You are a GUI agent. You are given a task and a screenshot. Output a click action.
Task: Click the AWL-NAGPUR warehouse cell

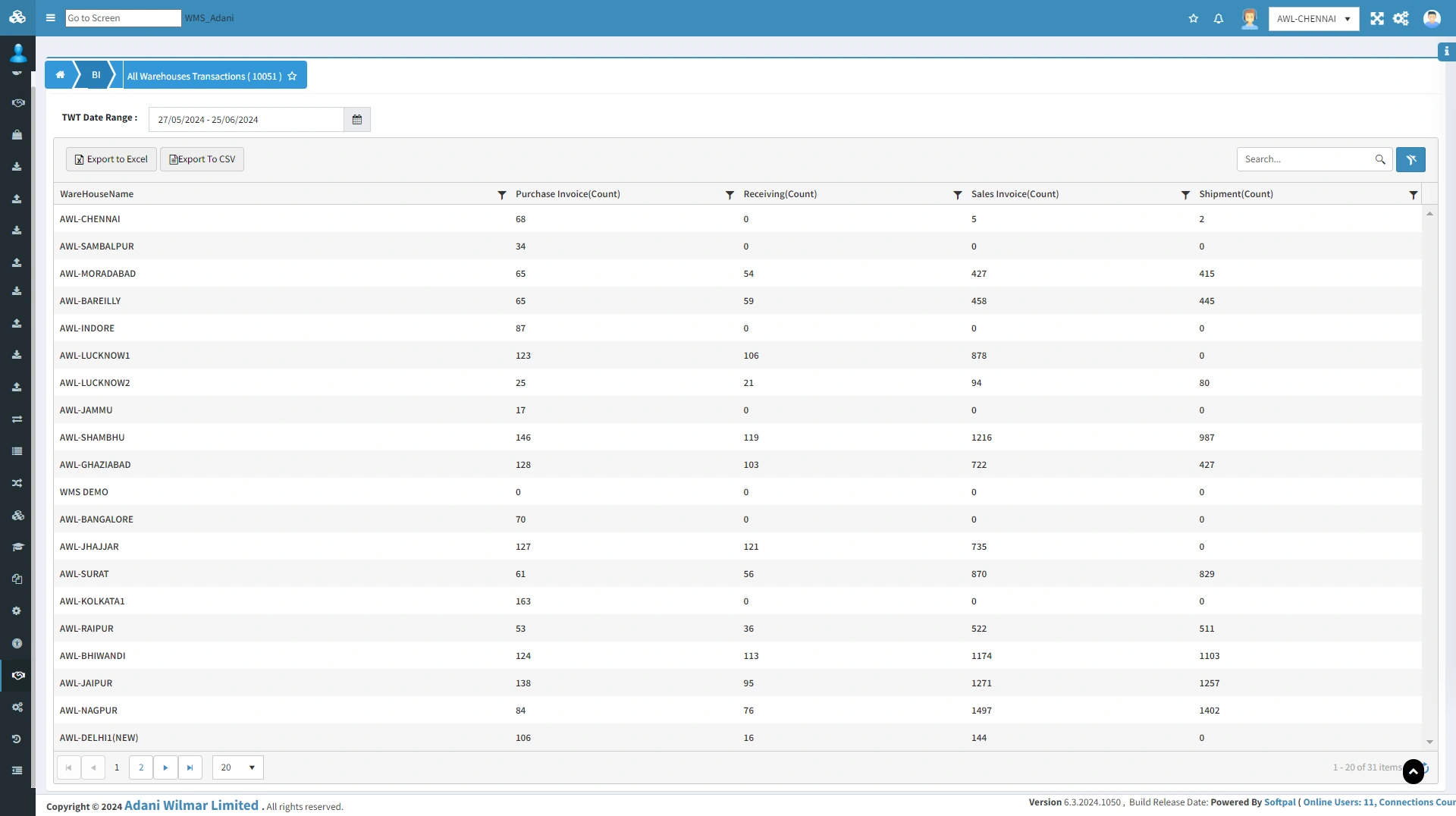tap(89, 711)
